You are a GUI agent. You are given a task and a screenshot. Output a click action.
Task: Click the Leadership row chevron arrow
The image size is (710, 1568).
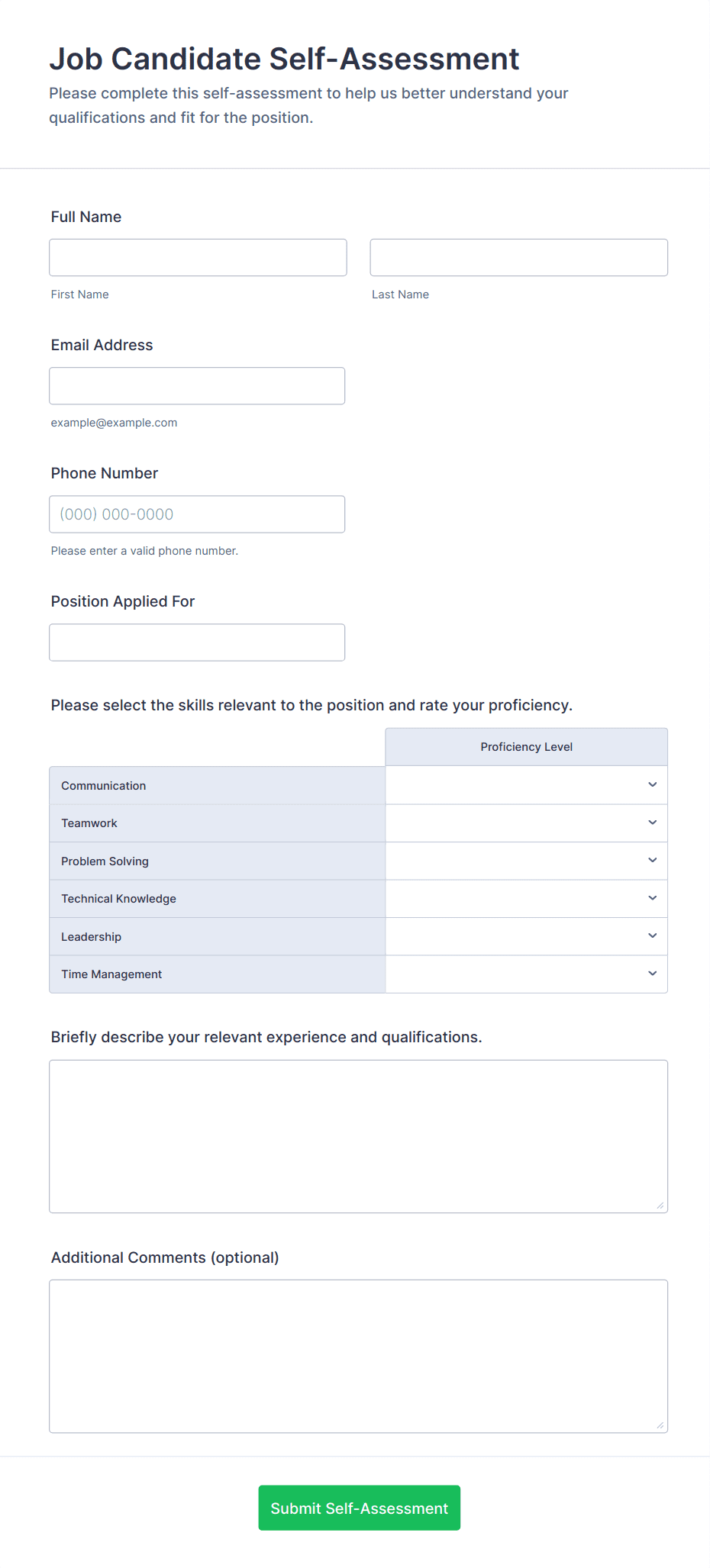point(652,935)
